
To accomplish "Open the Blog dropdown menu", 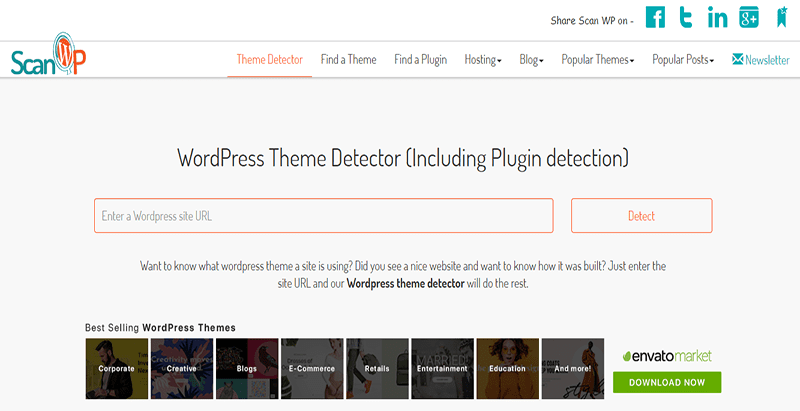I will coord(531,60).
